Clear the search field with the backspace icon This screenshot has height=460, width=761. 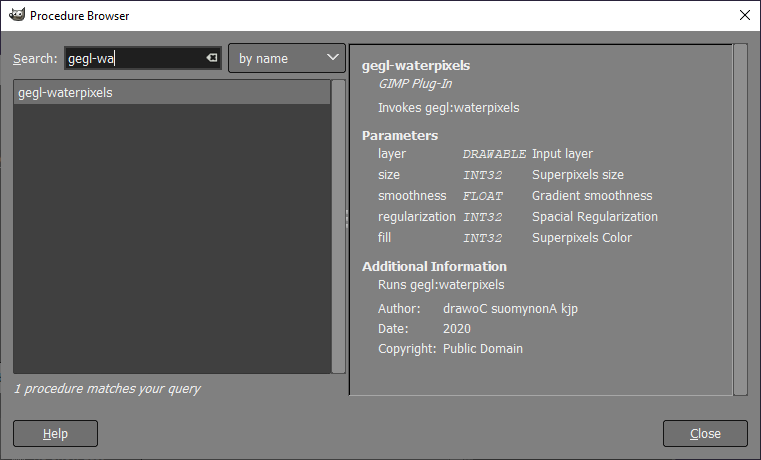(x=212, y=58)
